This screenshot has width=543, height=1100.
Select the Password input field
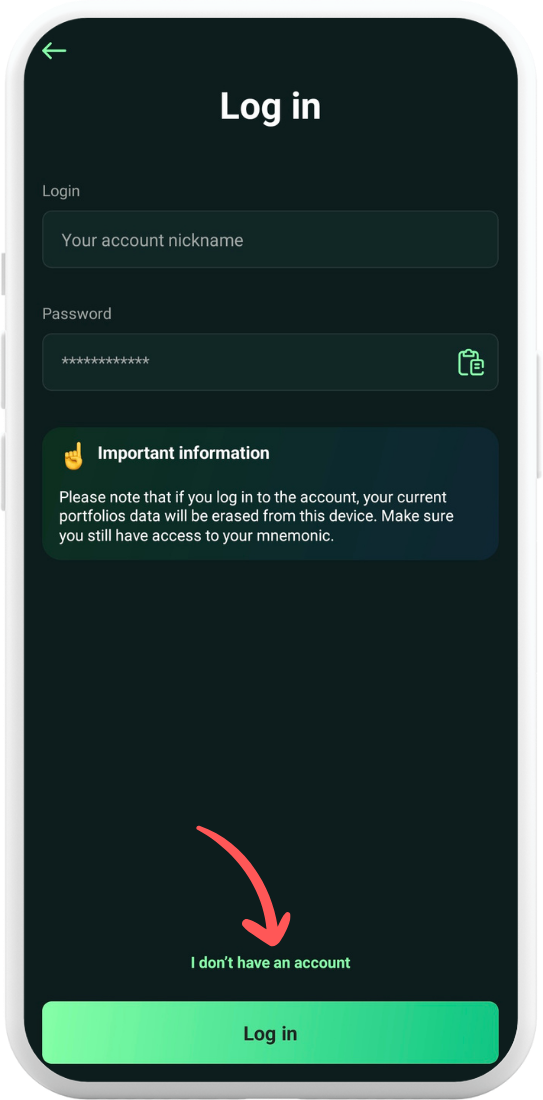270,362
